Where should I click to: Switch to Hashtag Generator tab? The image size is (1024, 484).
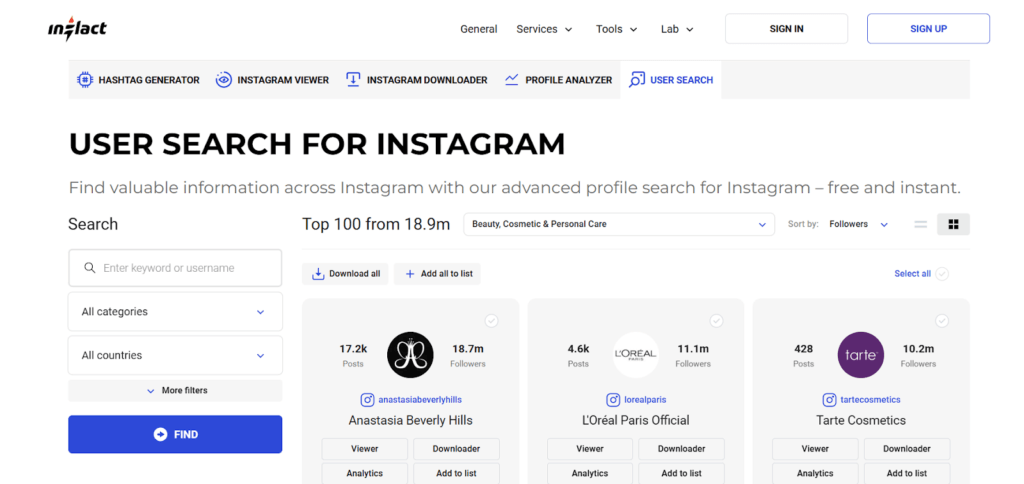click(138, 80)
